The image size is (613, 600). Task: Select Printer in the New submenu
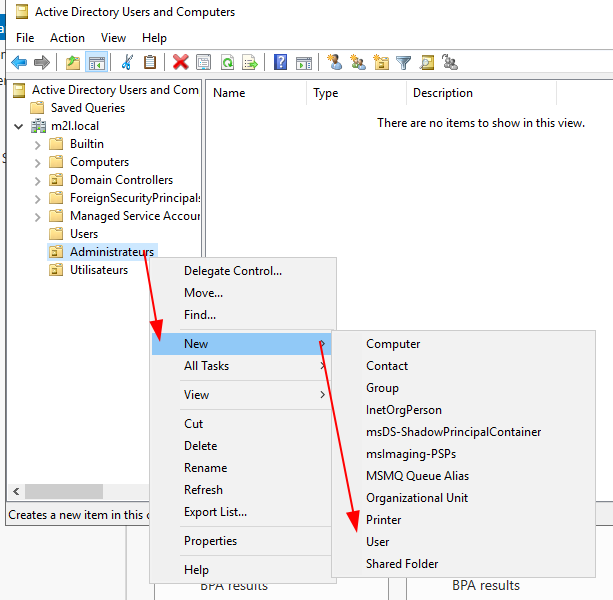[x=464, y=520]
